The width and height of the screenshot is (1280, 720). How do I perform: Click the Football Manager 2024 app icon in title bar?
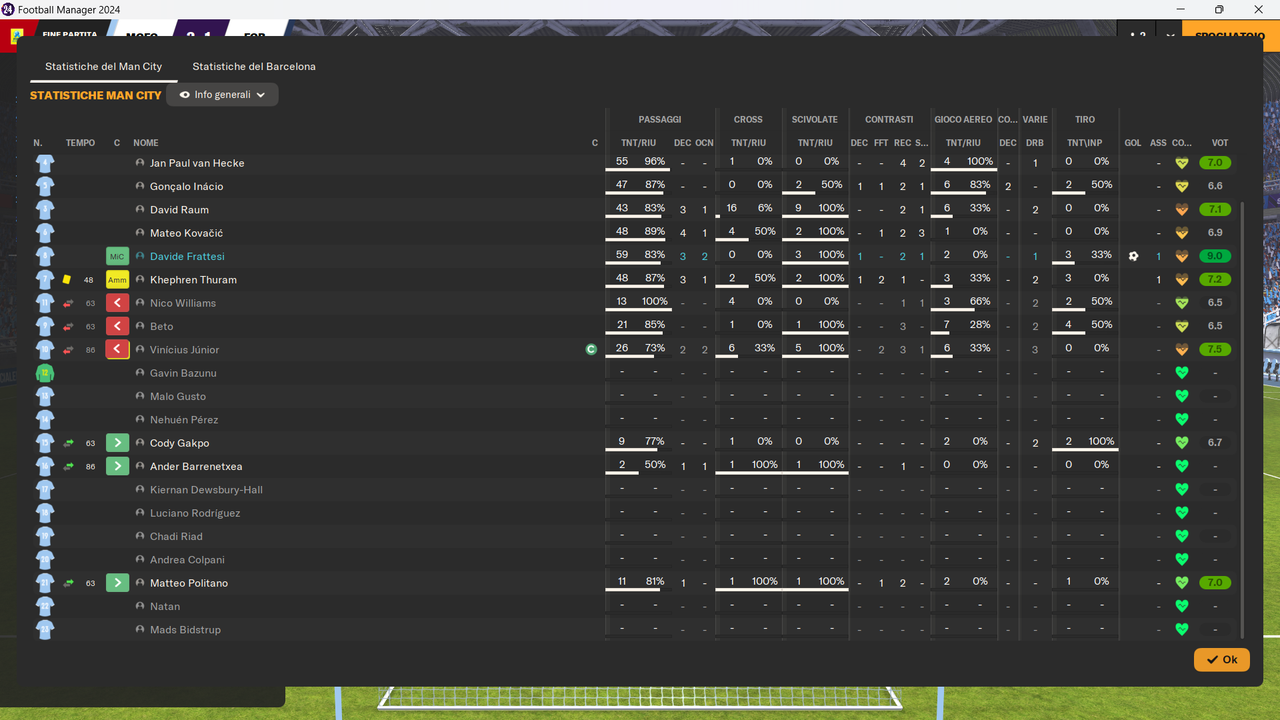(8, 9)
